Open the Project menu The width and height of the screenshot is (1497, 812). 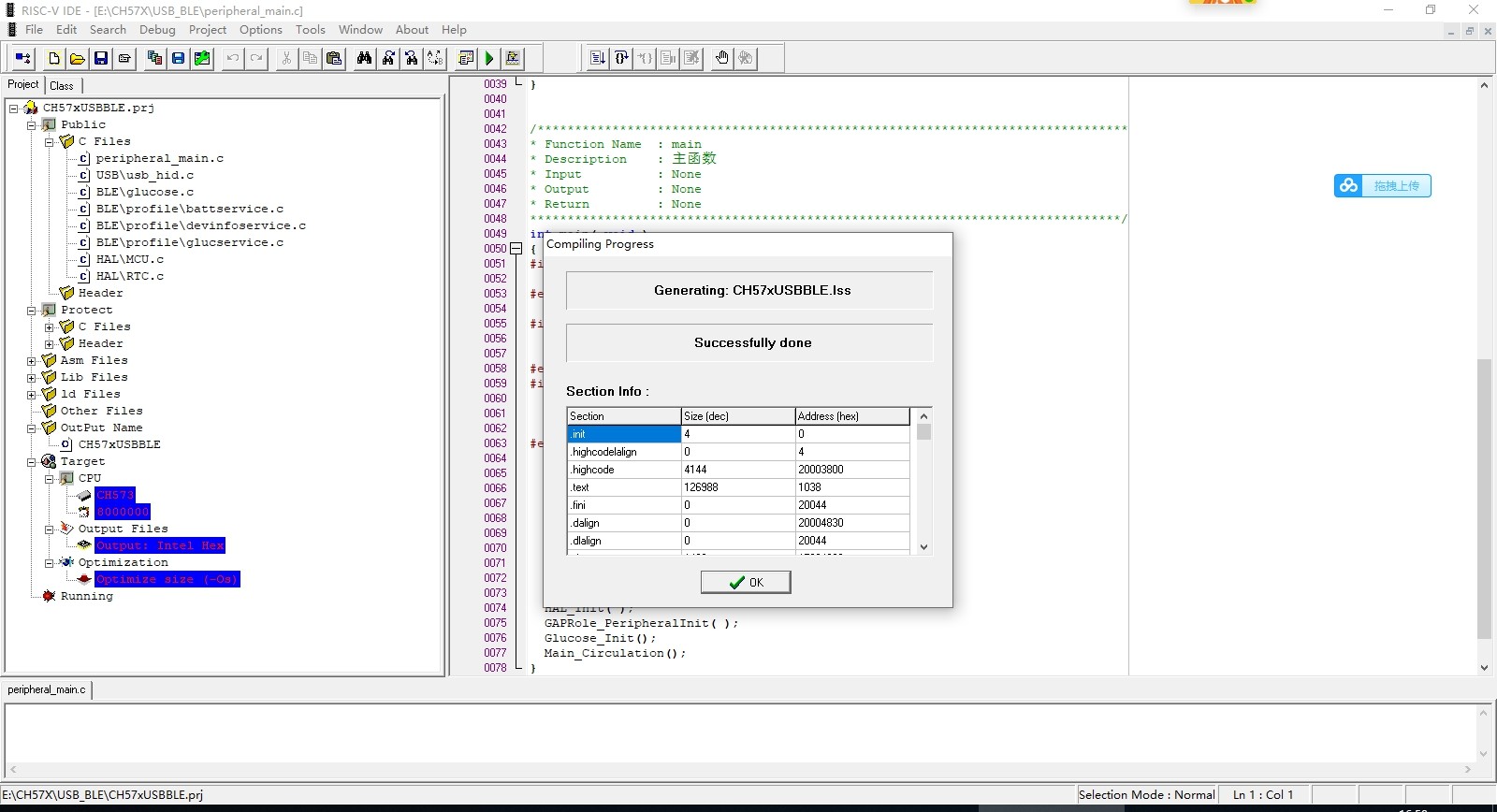tap(208, 30)
